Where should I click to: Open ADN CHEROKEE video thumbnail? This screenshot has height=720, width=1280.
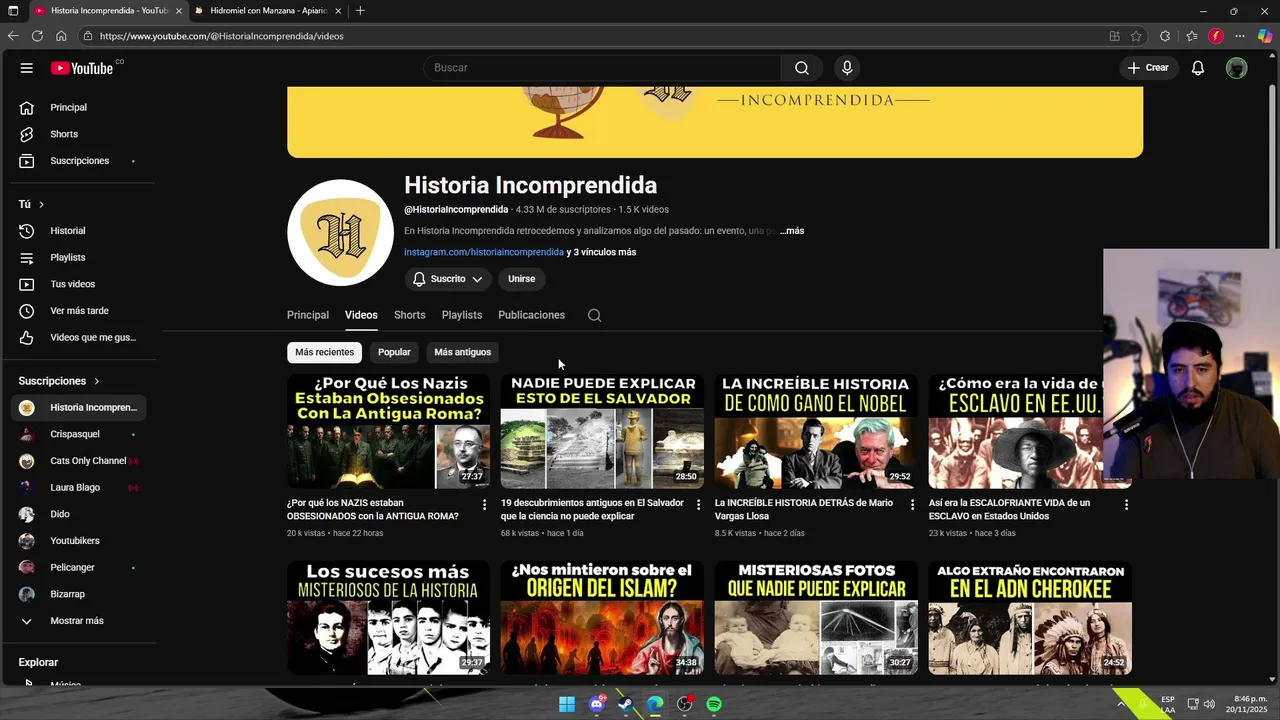(x=1030, y=618)
